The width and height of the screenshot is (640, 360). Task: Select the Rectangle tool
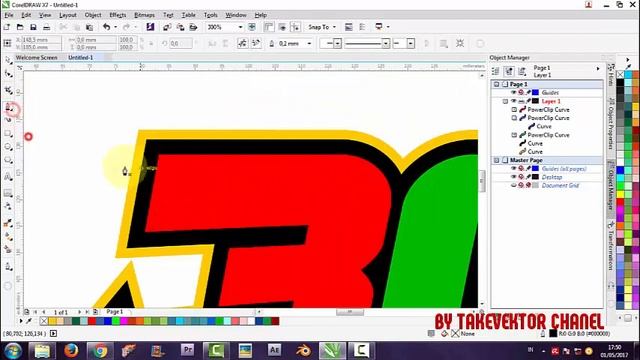click(x=8, y=133)
